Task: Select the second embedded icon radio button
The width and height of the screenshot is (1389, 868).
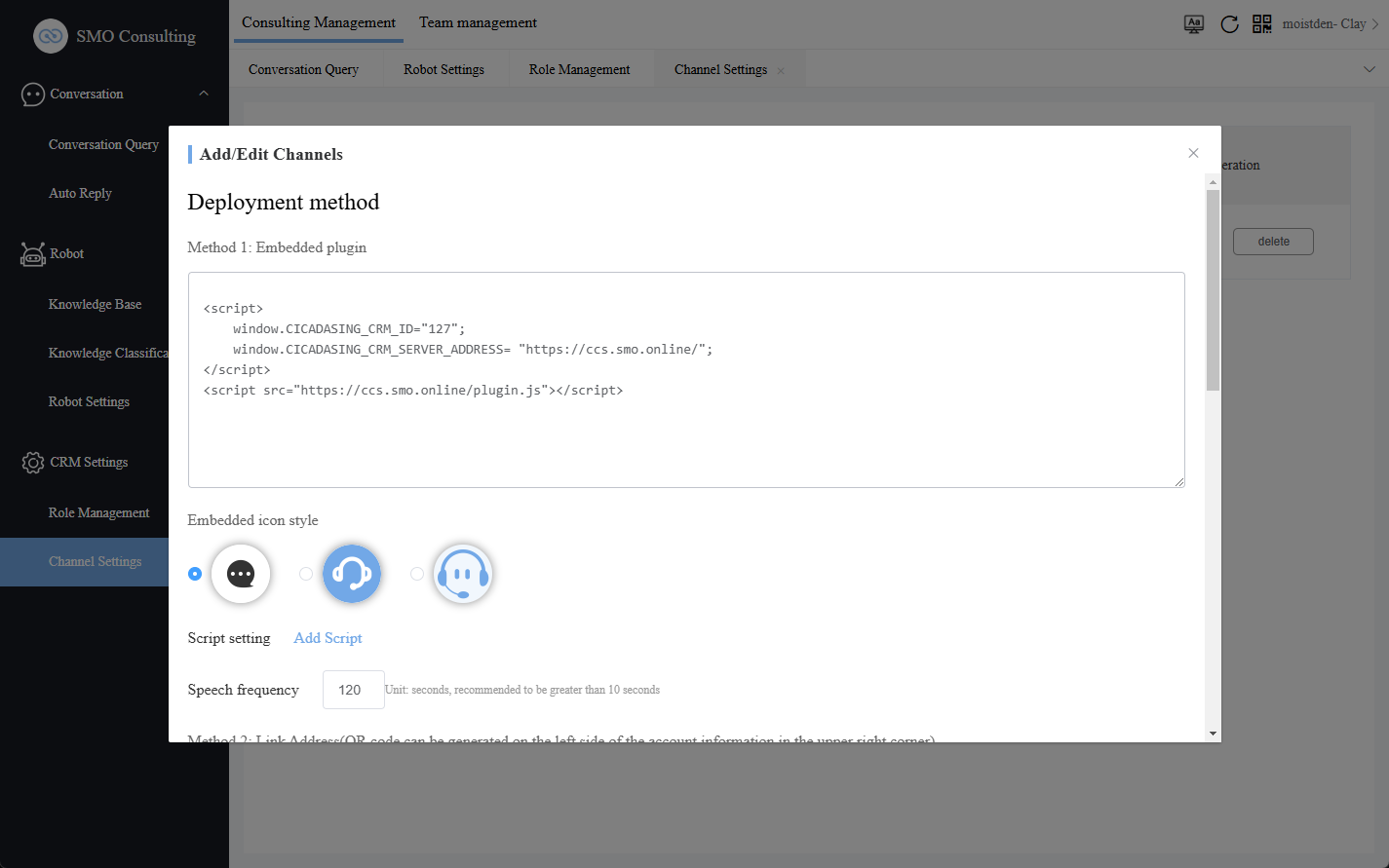Action: click(x=306, y=574)
